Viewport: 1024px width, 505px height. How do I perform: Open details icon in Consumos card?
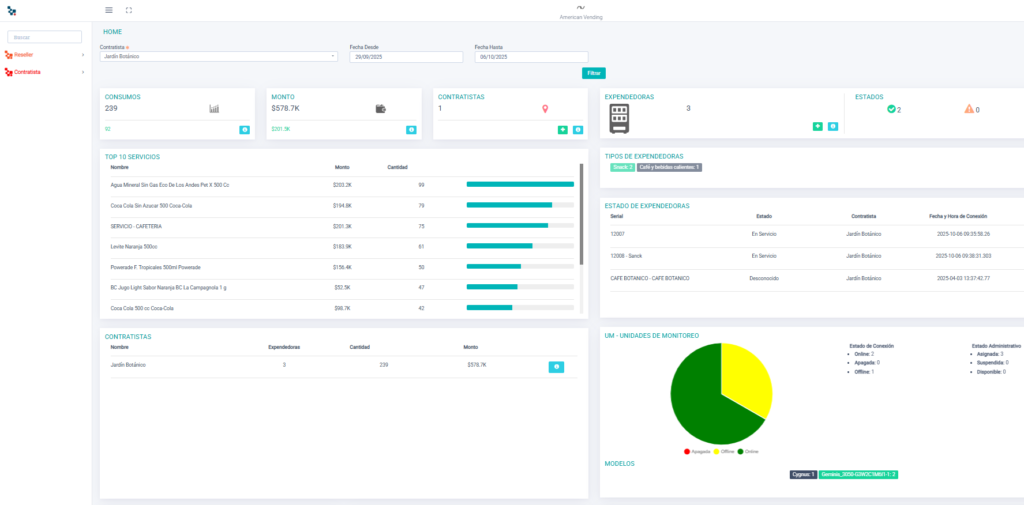tap(245, 130)
